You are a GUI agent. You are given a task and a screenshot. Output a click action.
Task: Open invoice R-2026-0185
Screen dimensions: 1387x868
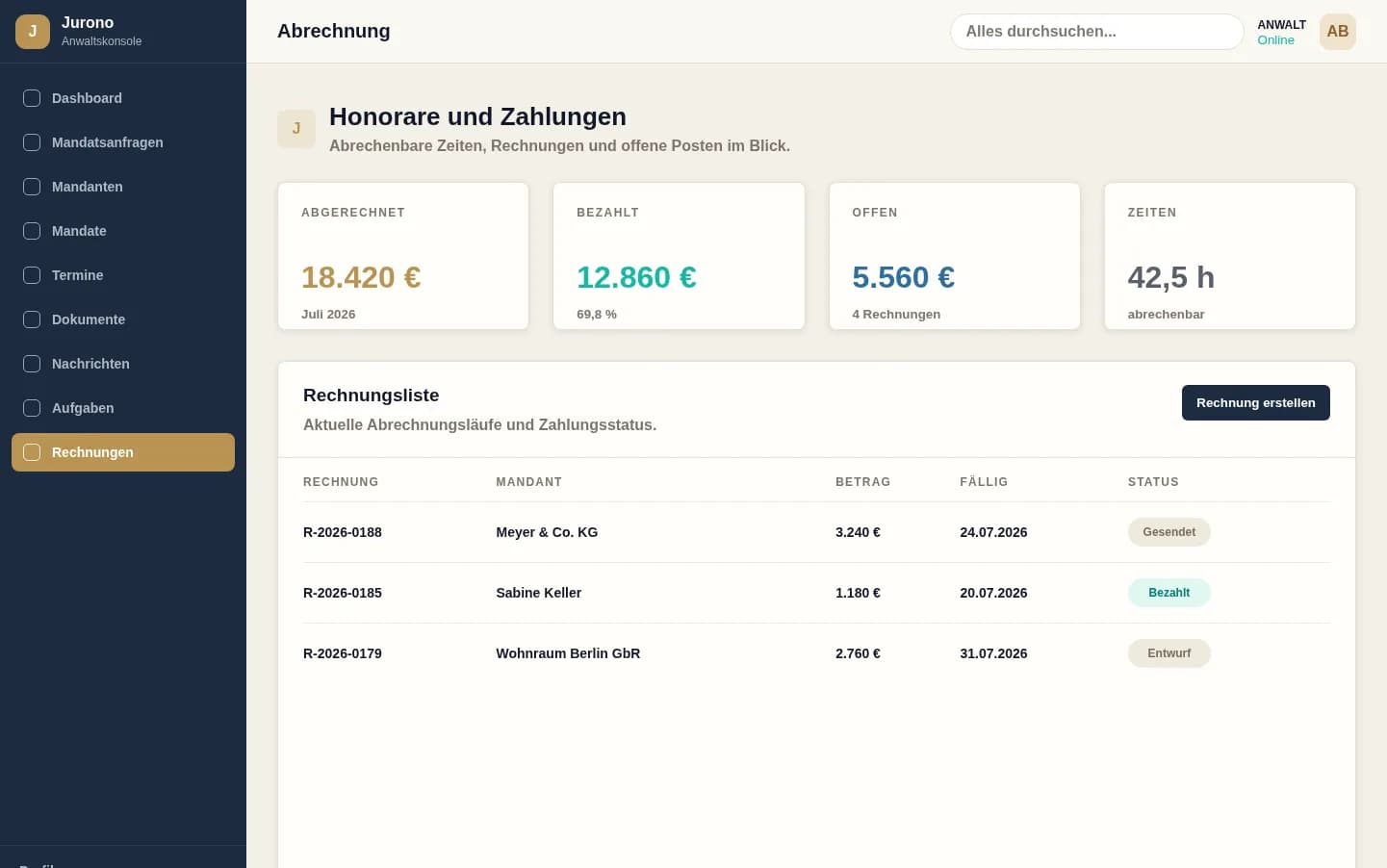click(x=343, y=593)
